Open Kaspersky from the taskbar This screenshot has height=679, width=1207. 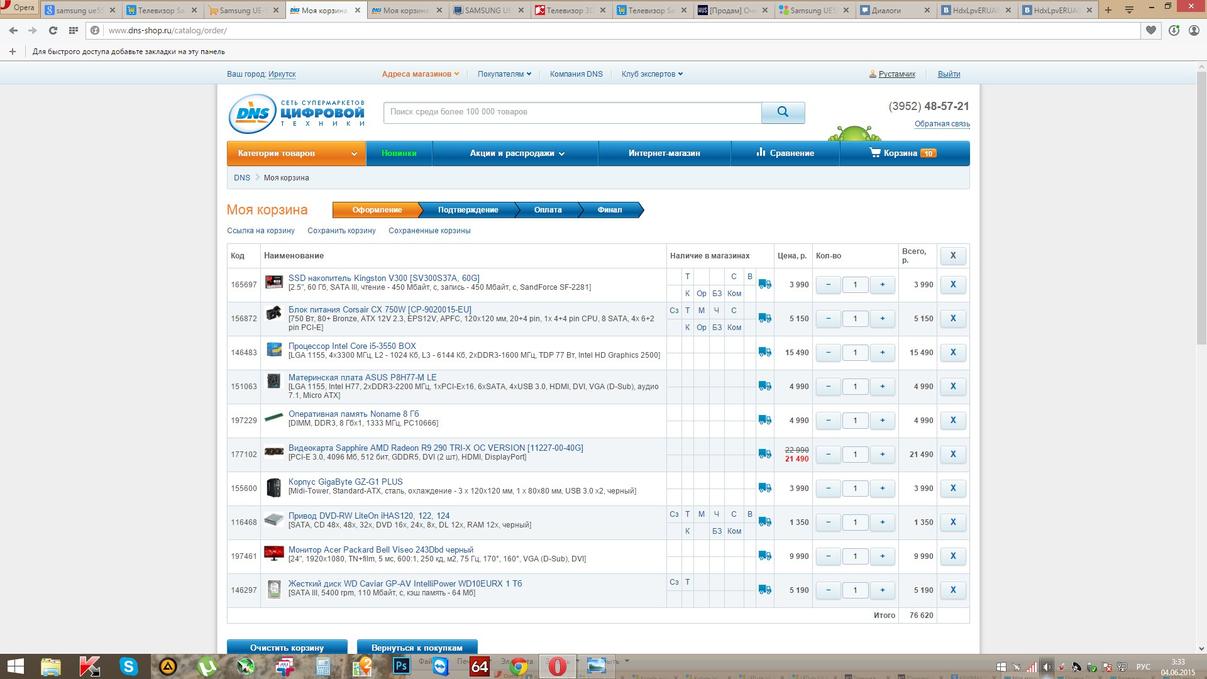click(90, 666)
